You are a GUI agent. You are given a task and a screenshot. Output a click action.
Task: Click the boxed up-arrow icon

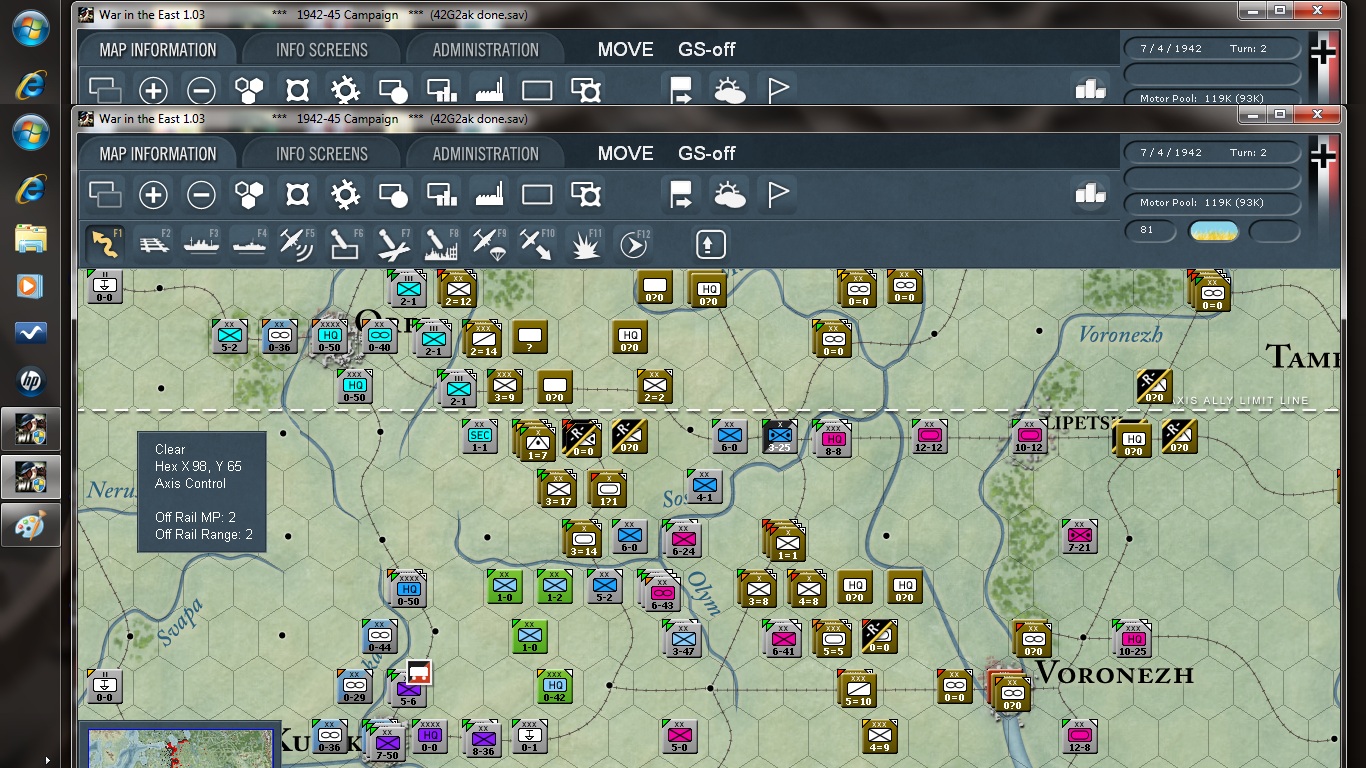[710, 243]
